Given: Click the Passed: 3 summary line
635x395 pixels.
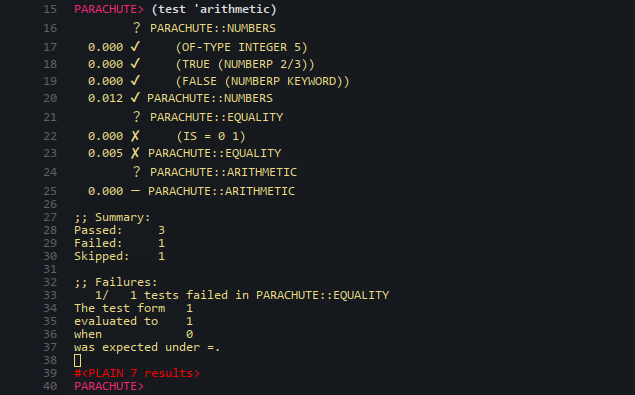Looking at the screenshot, I should [x=119, y=230].
